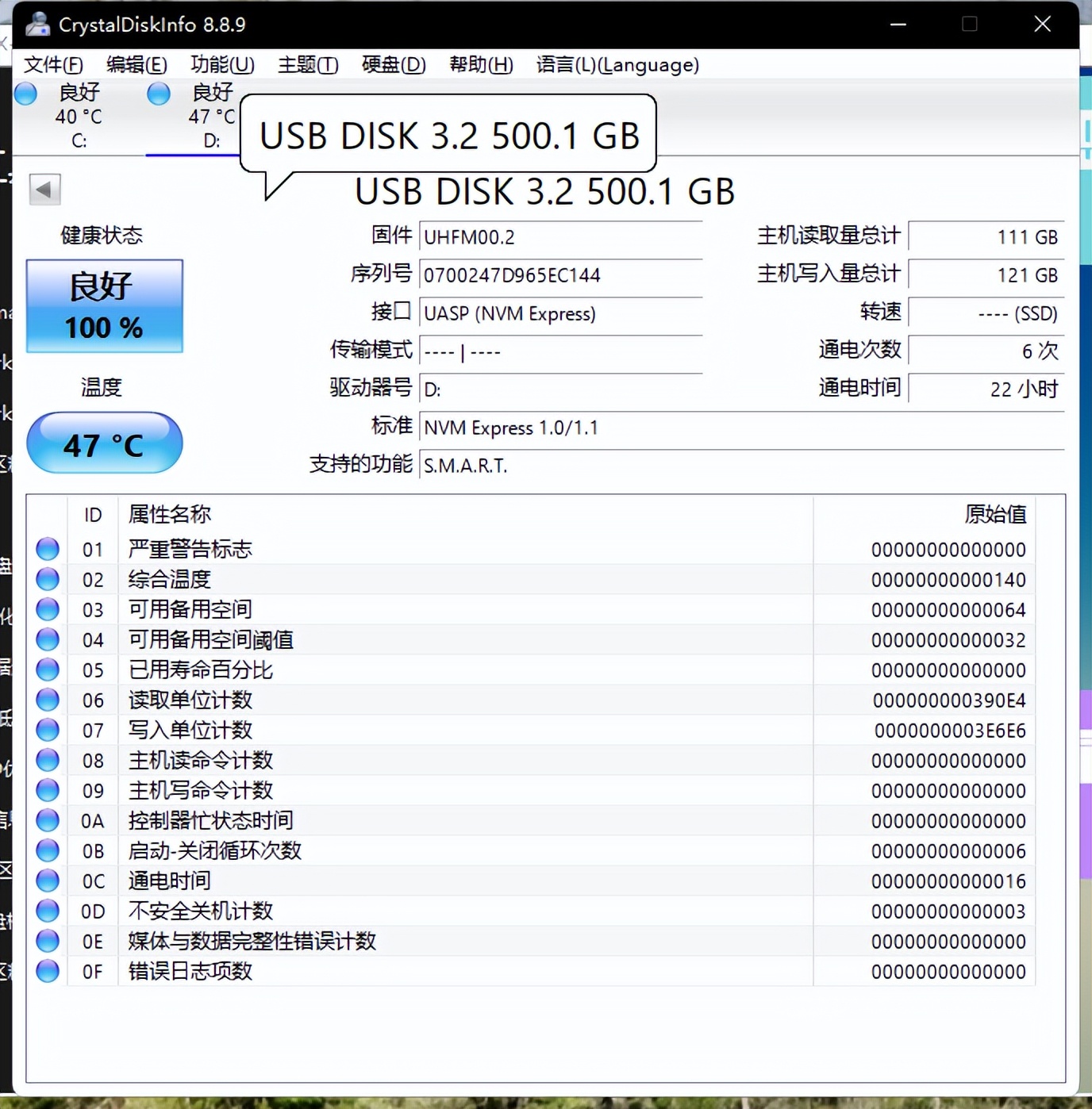Open the 编辑(E) menu
Viewport: 1092px width, 1109px height.
(x=136, y=65)
